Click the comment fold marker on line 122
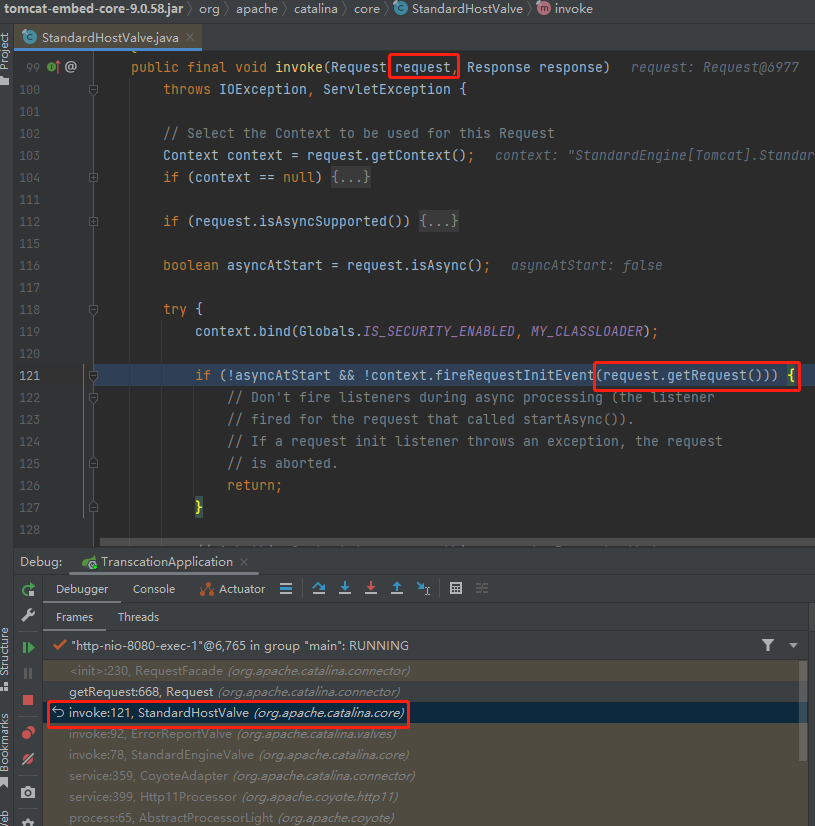 click(x=93, y=398)
